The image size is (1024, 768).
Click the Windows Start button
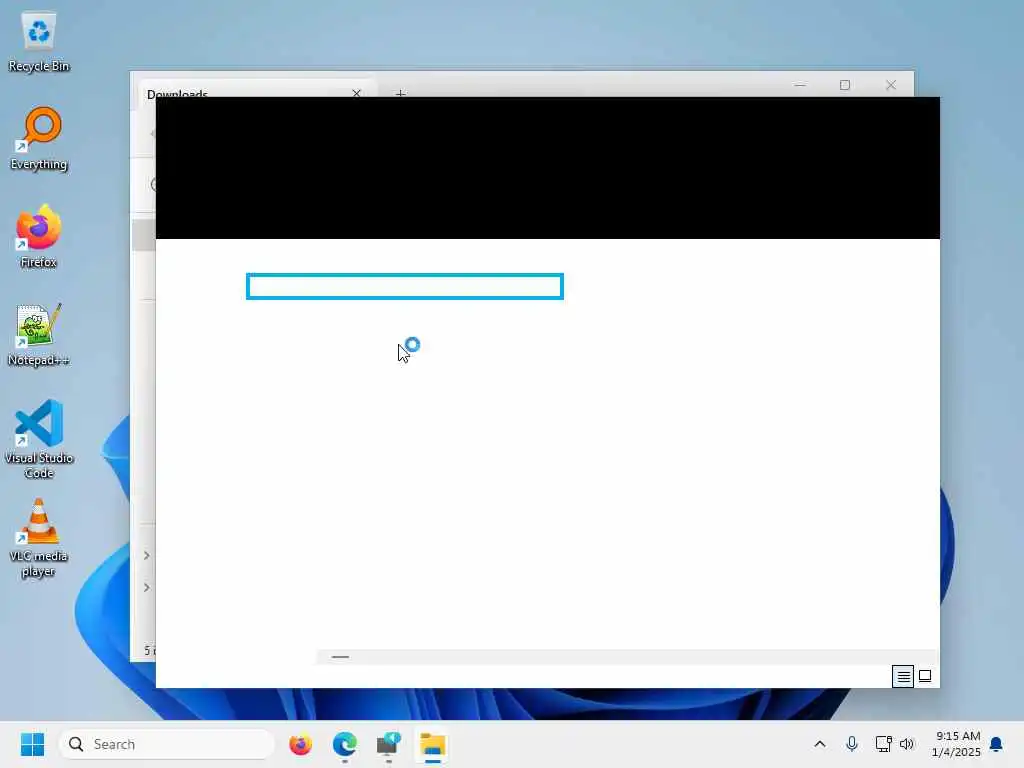(x=32, y=744)
